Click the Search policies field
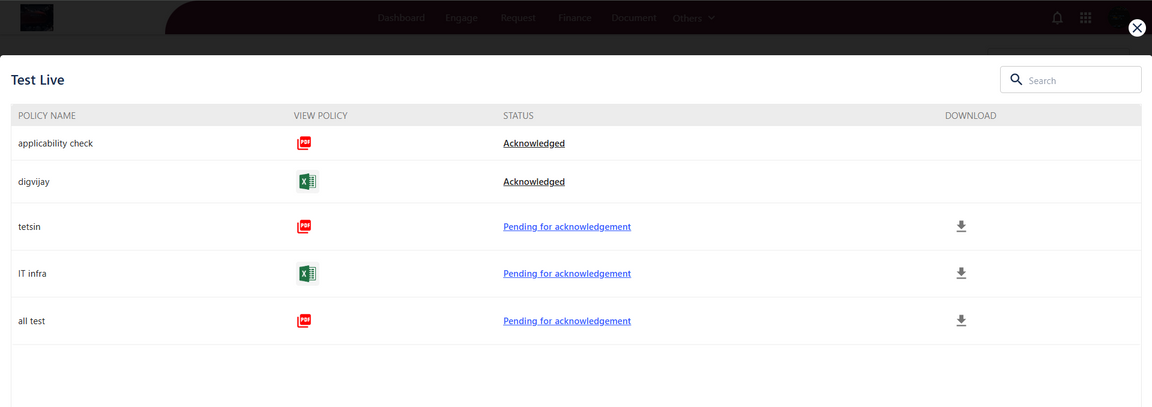 click(1080, 80)
